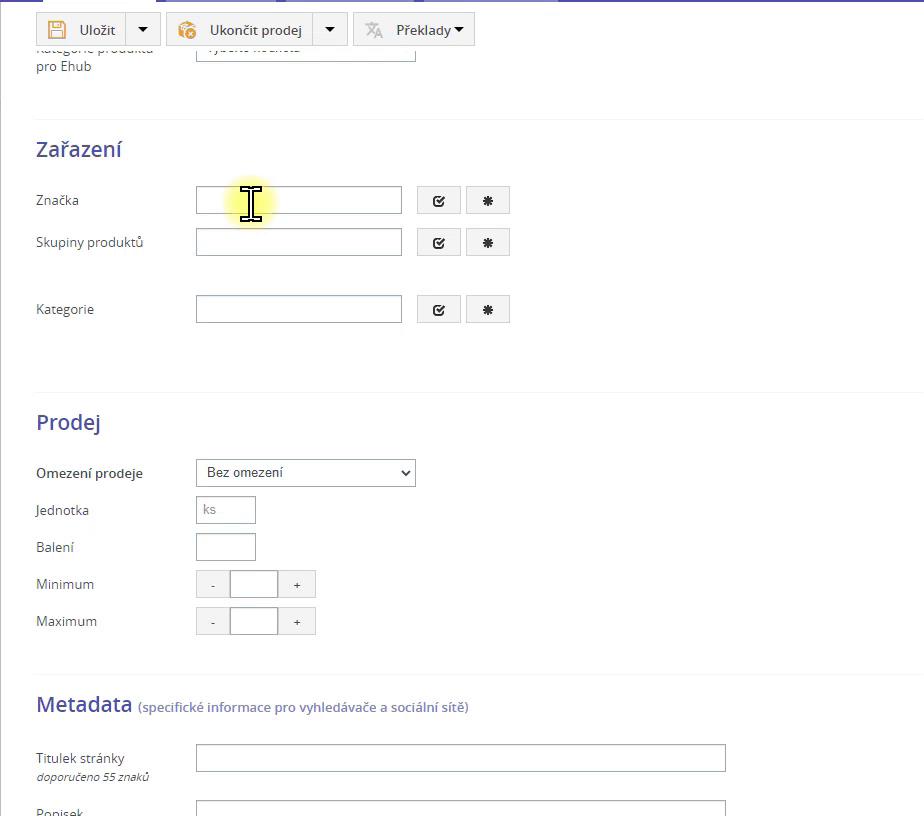This screenshot has height=816, width=924.
Task: Decrease the Maximum quantity value
Action: (x=213, y=622)
